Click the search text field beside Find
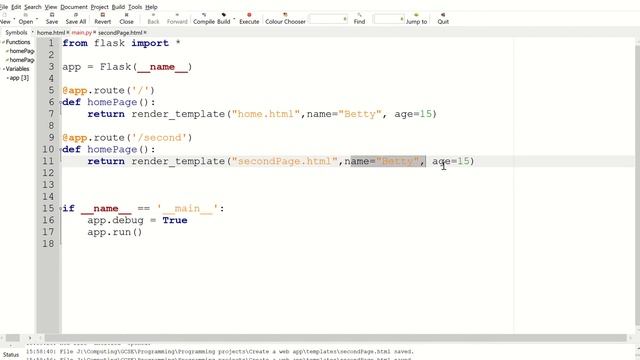Image resolution: width=640 pixels, height=360 pixels. [328, 19]
